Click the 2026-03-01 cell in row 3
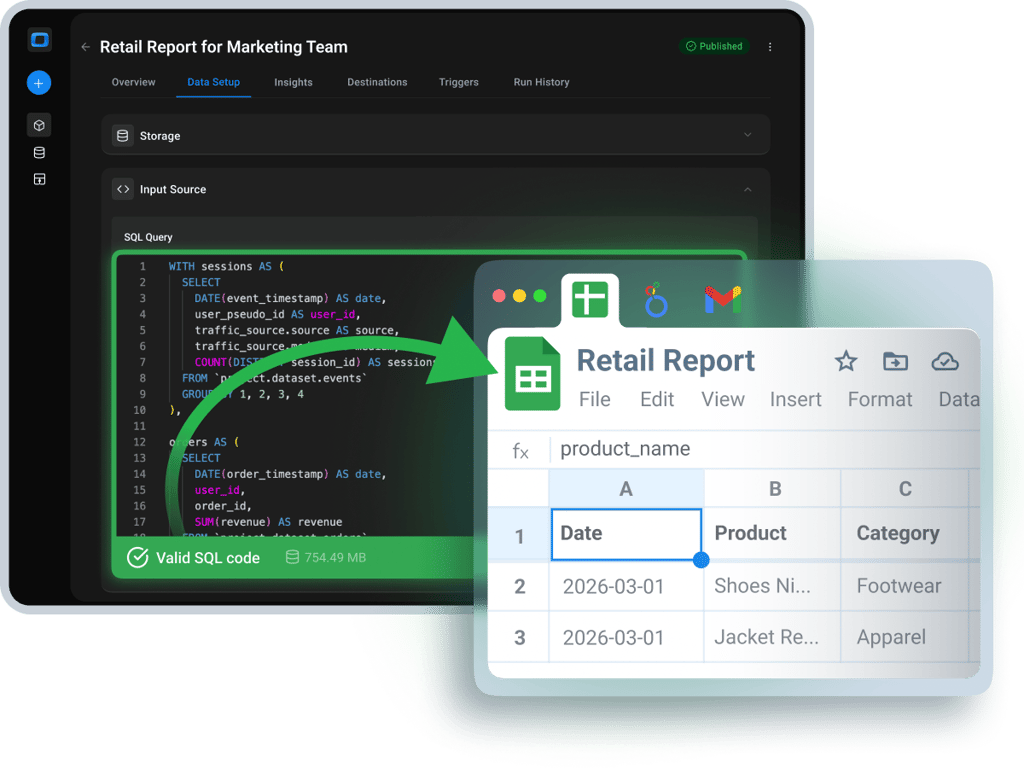The width and height of the screenshot is (1024, 768). 626,637
